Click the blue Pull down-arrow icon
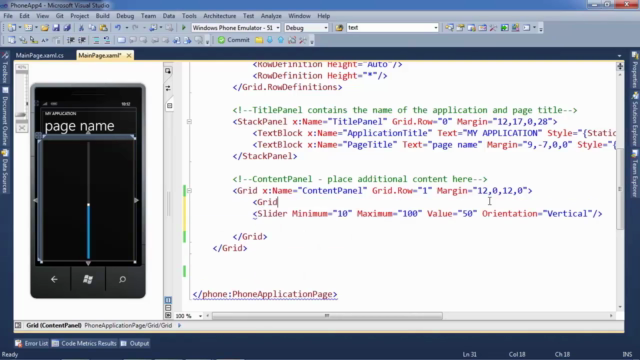Image resolution: width=640 pixels, height=360 pixels. click(270, 40)
